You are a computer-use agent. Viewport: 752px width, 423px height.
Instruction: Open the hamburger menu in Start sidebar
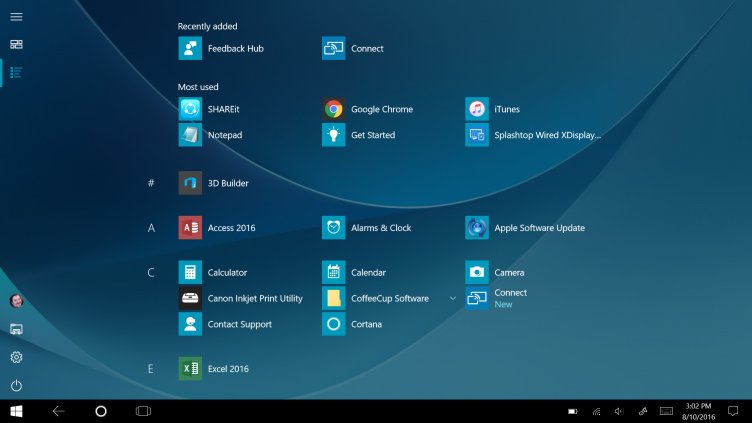pos(16,17)
